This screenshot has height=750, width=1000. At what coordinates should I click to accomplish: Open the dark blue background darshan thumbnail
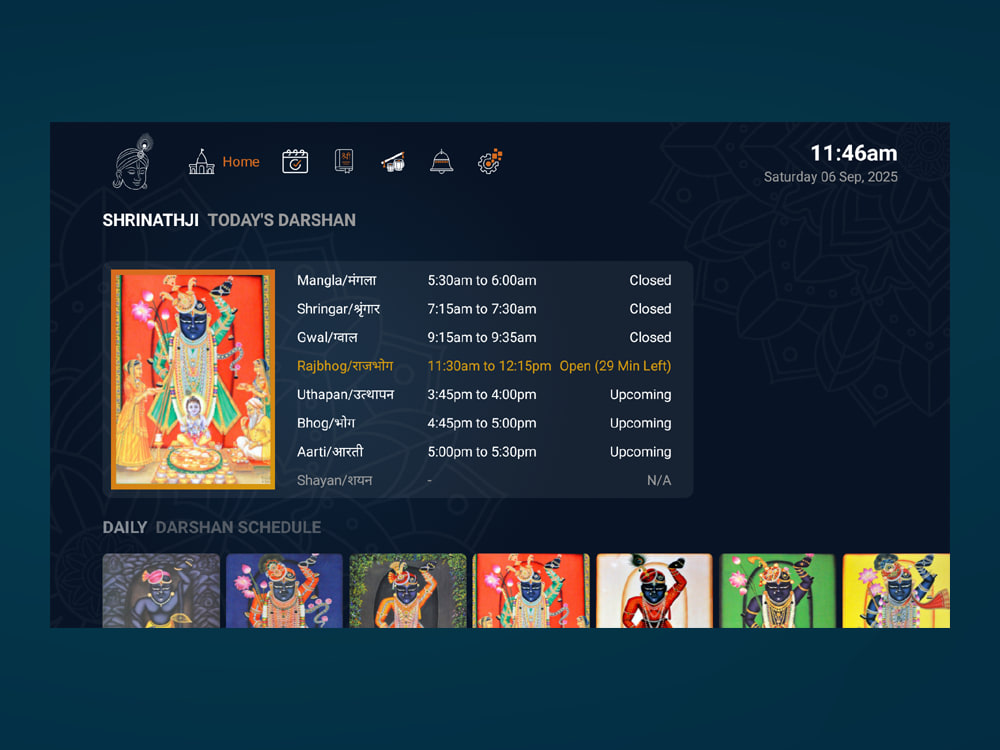pyautogui.click(x=284, y=591)
